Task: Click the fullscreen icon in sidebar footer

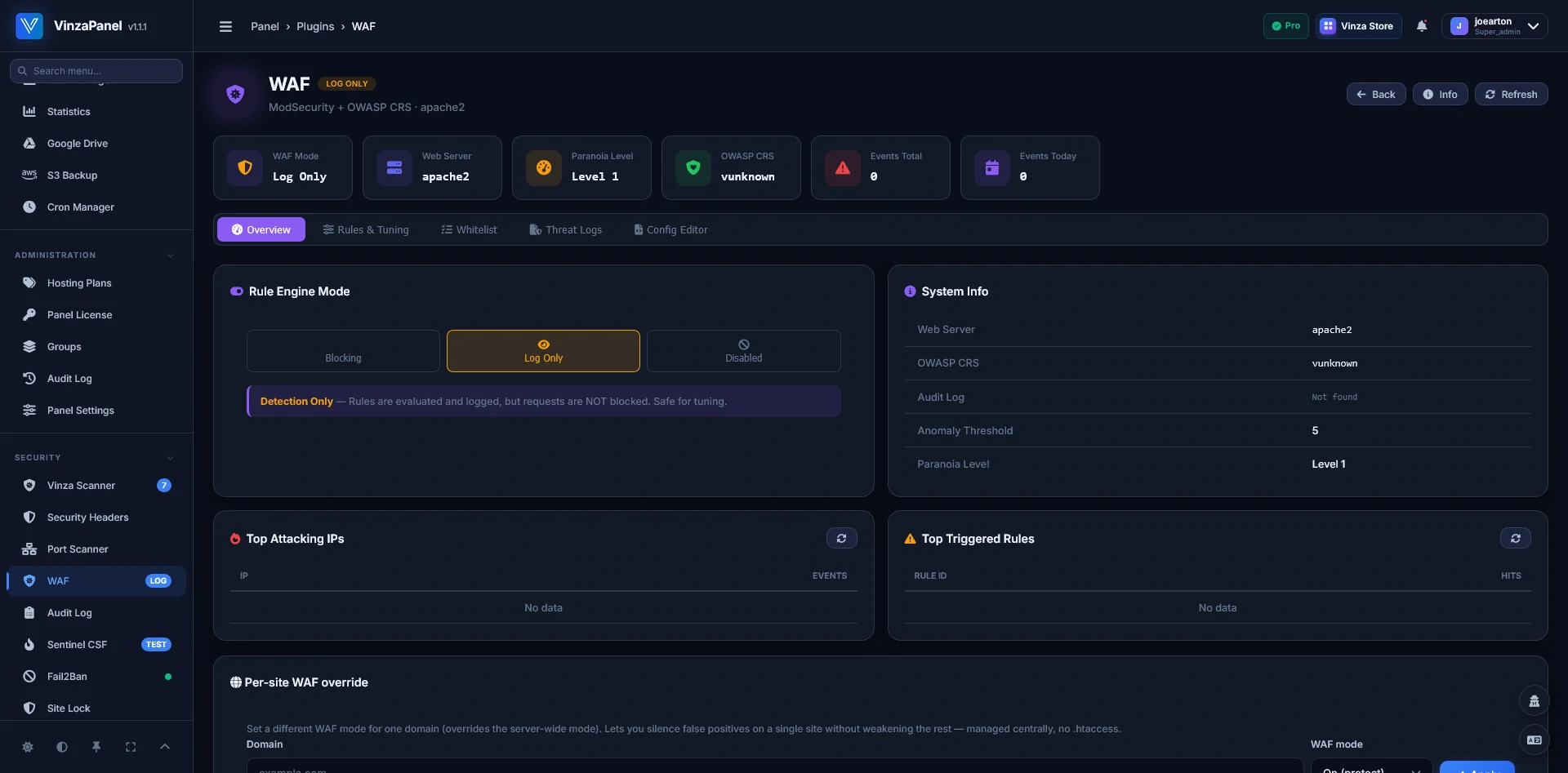Action: (131, 747)
